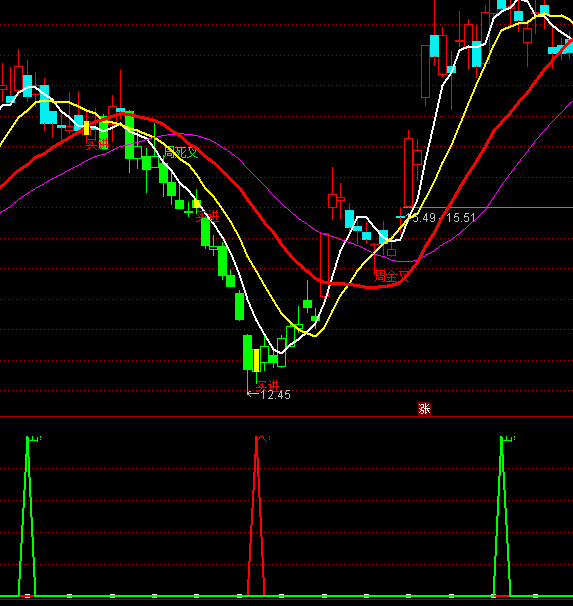Click the gray horizontal price level line
The height and width of the screenshot is (606, 573).
[x=488, y=208]
